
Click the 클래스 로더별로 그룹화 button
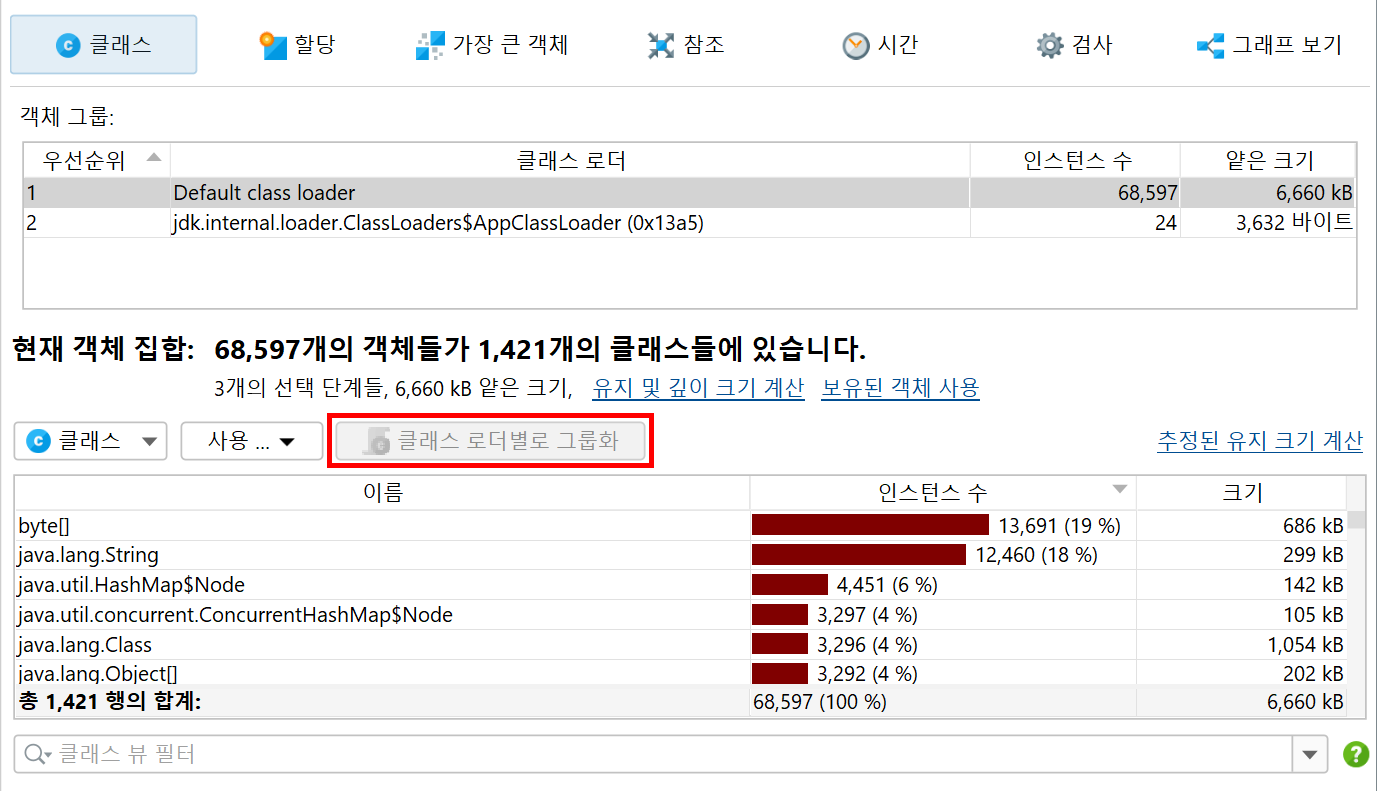point(491,441)
